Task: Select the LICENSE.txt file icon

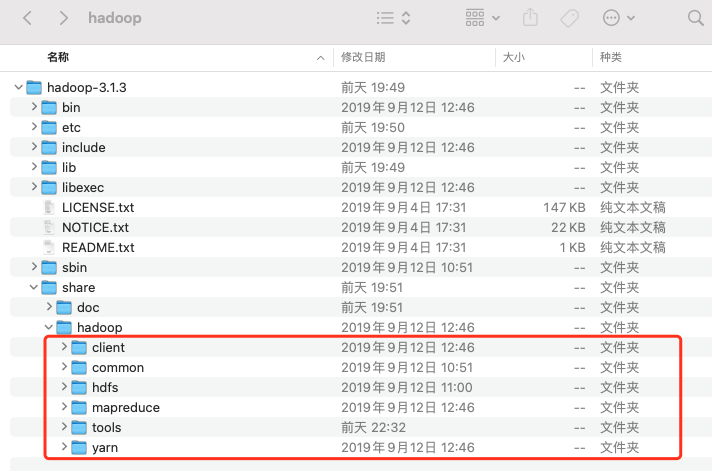Action: (49, 207)
